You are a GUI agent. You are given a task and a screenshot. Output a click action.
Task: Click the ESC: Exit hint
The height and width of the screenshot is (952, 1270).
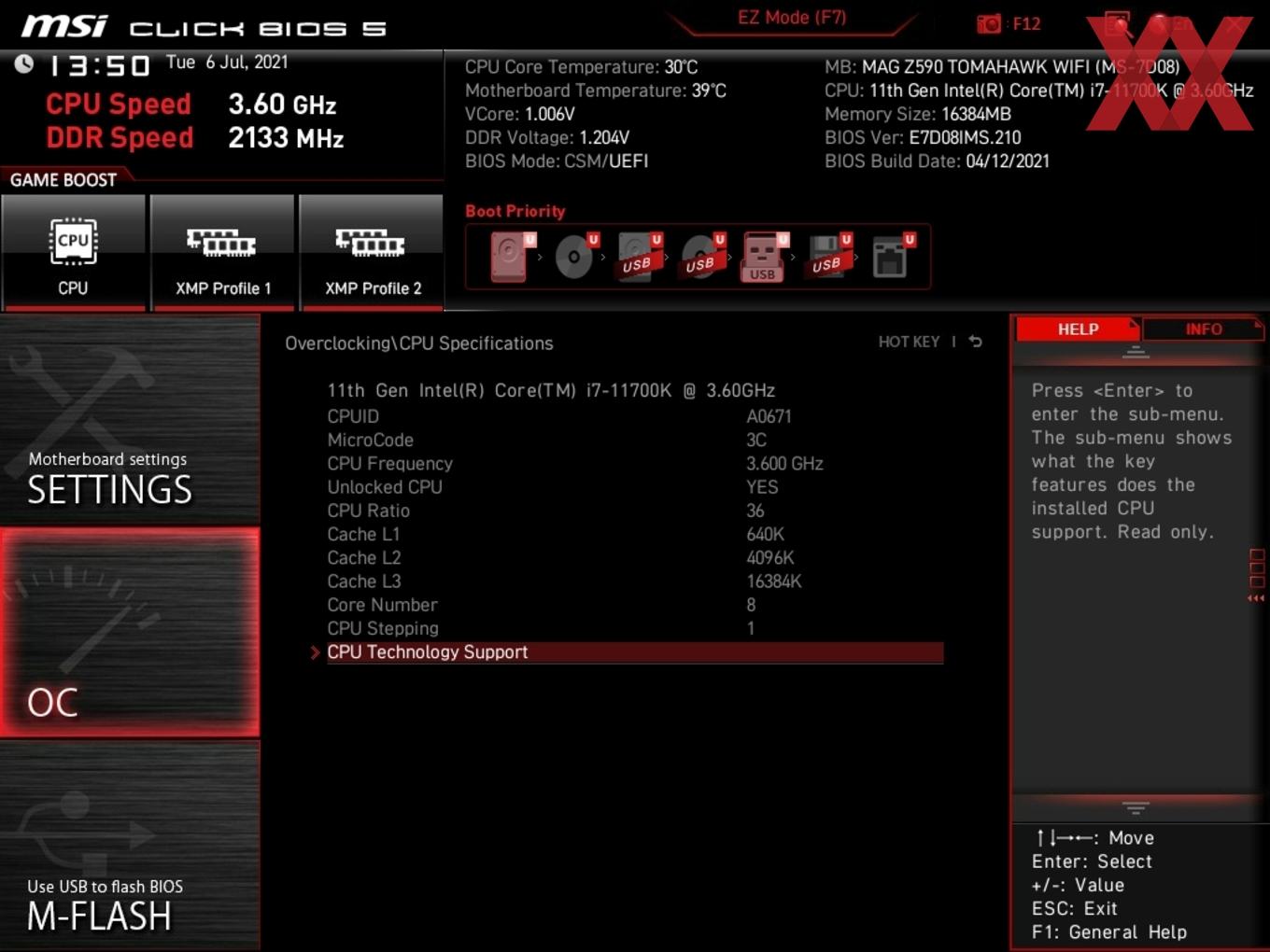coord(1074,908)
